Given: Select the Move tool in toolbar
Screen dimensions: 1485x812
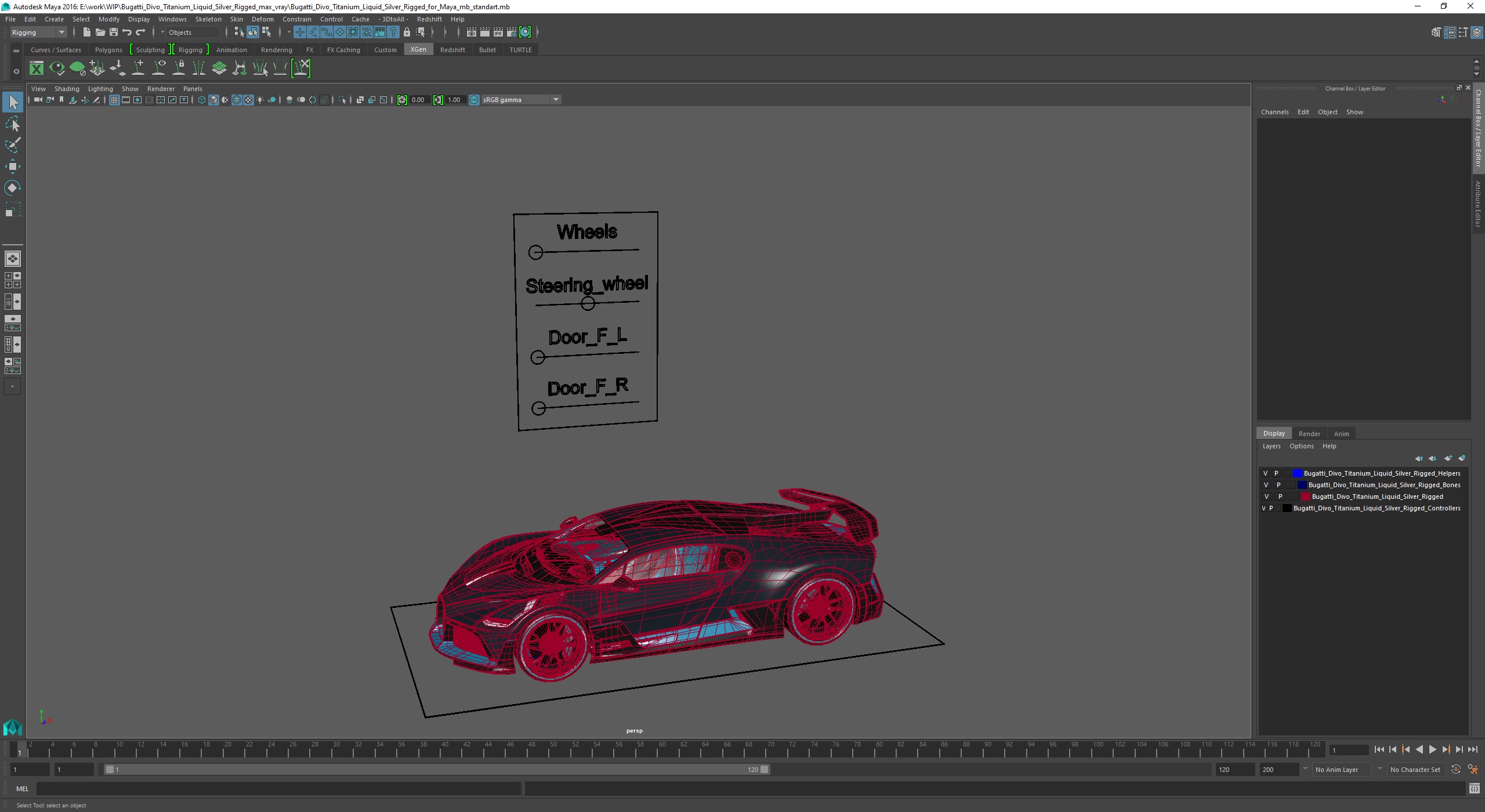Looking at the screenshot, I should [14, 166].
